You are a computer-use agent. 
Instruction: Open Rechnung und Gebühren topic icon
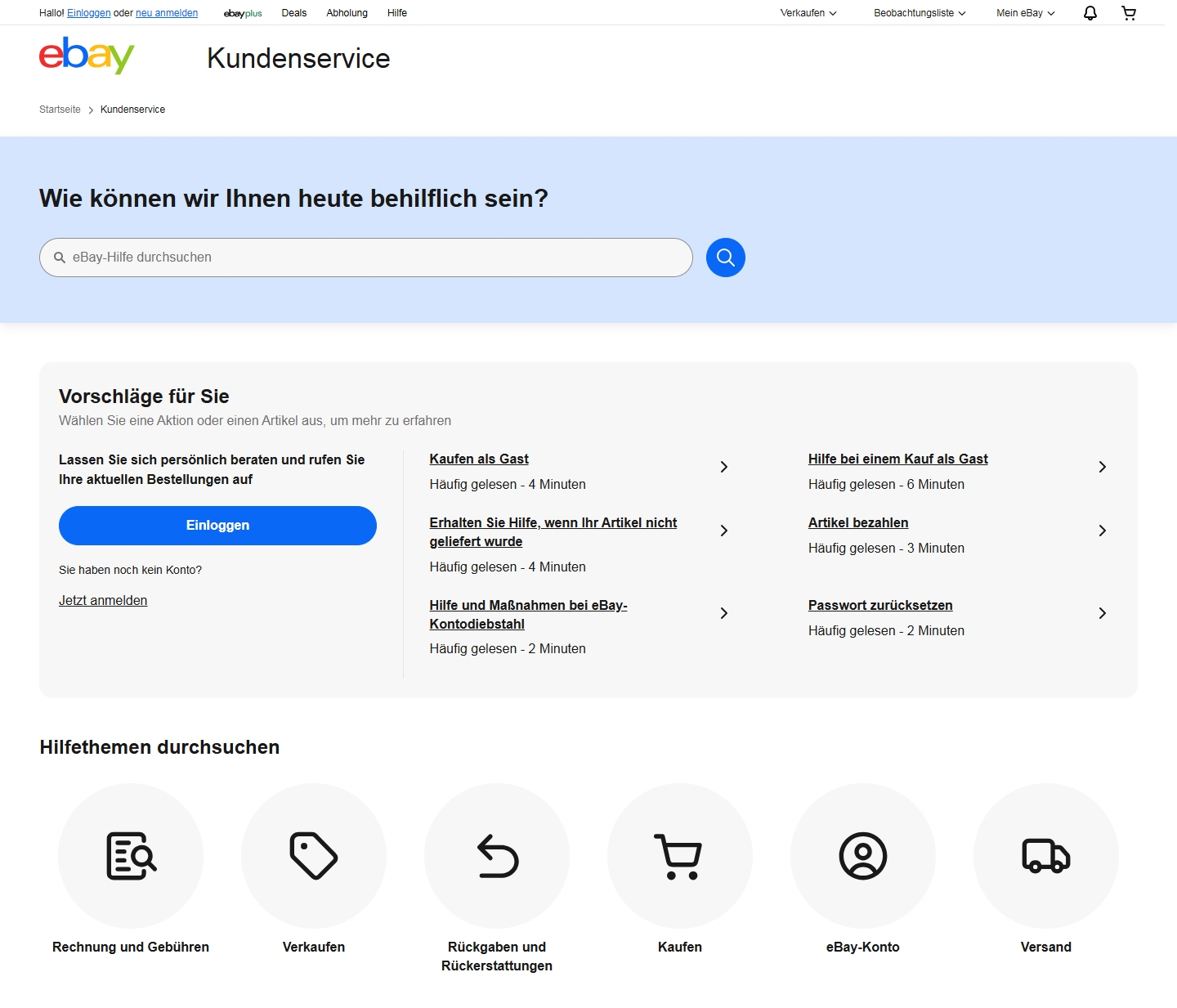(131, 856)
